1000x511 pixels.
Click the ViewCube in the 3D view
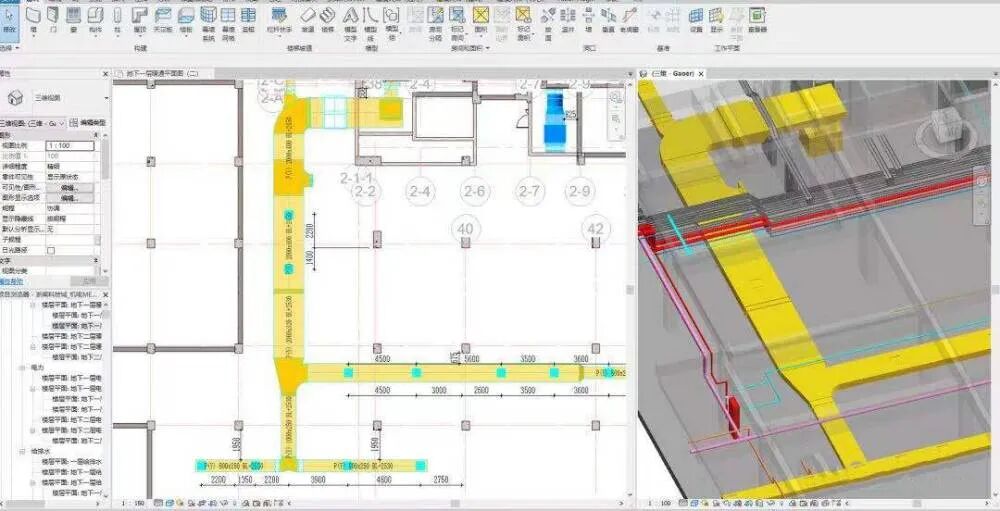[946, 125]
